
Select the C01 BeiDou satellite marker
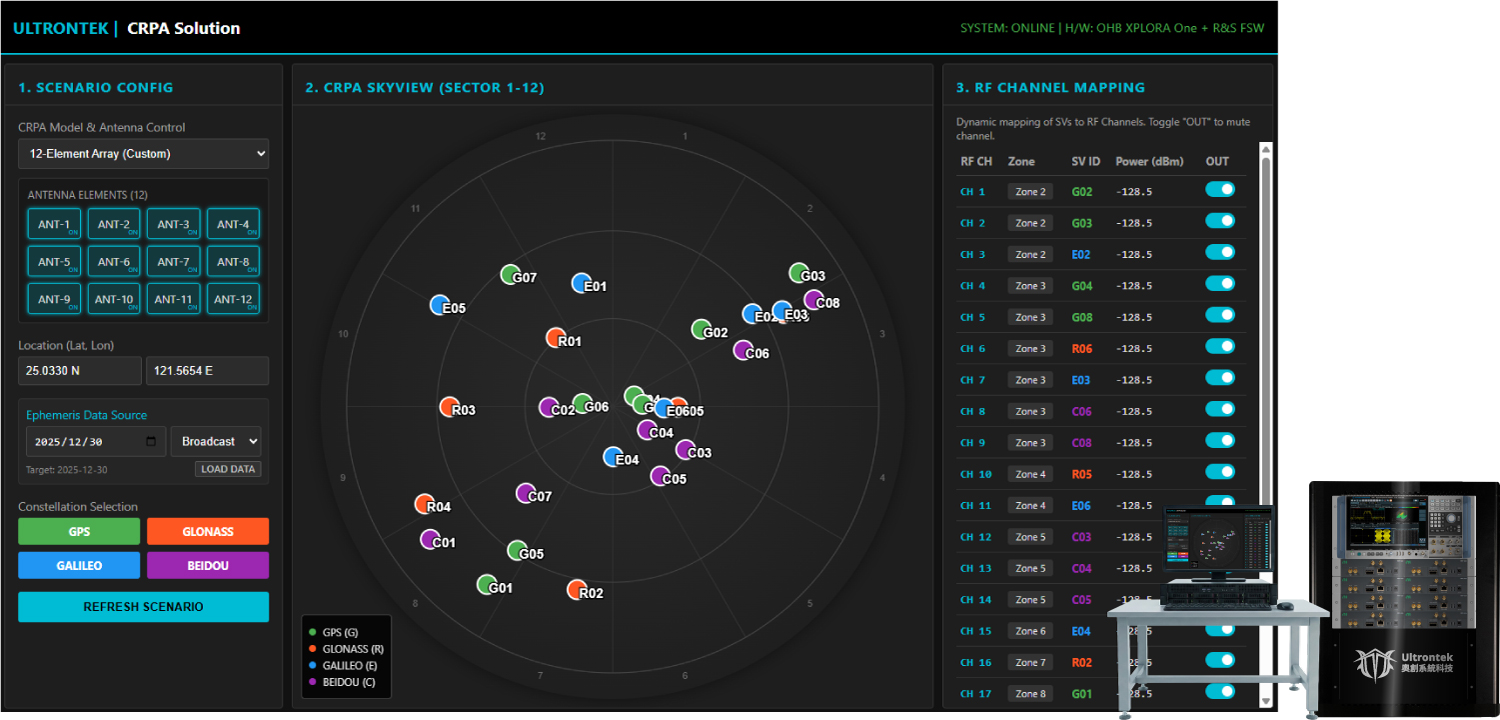pos(430,540)
